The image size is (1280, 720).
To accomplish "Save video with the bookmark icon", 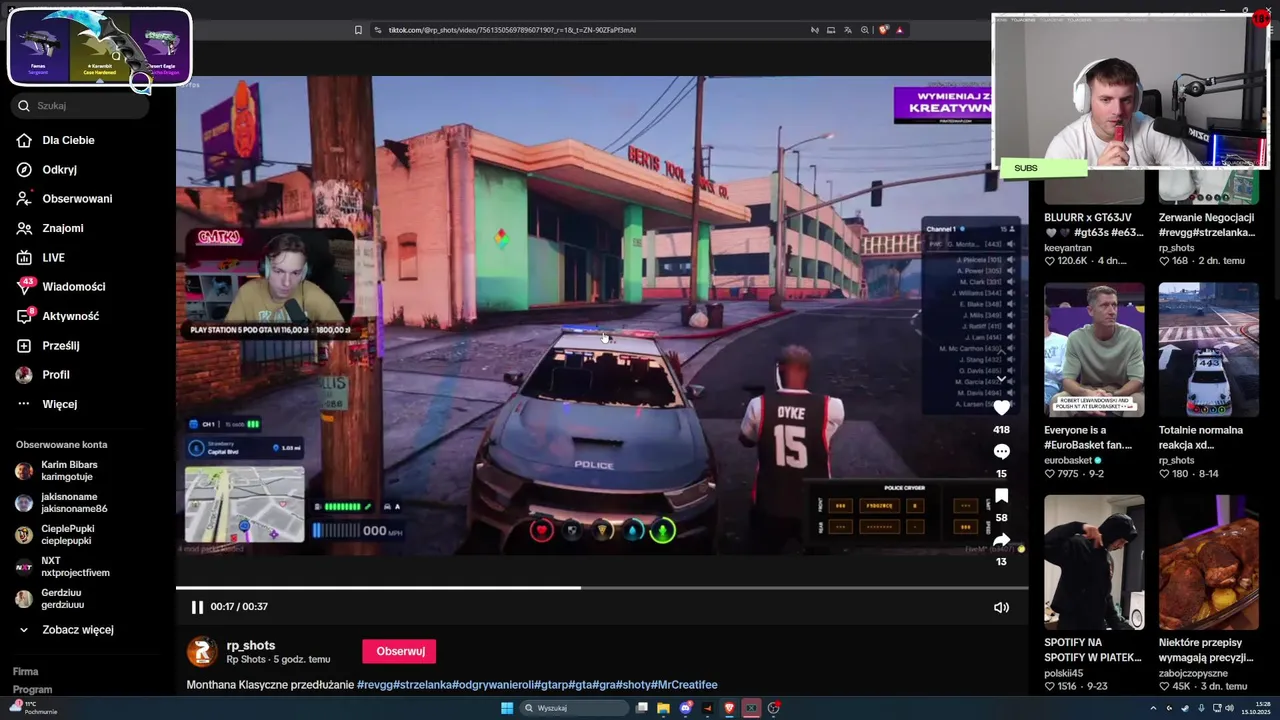I will [x=1001, y=496].
